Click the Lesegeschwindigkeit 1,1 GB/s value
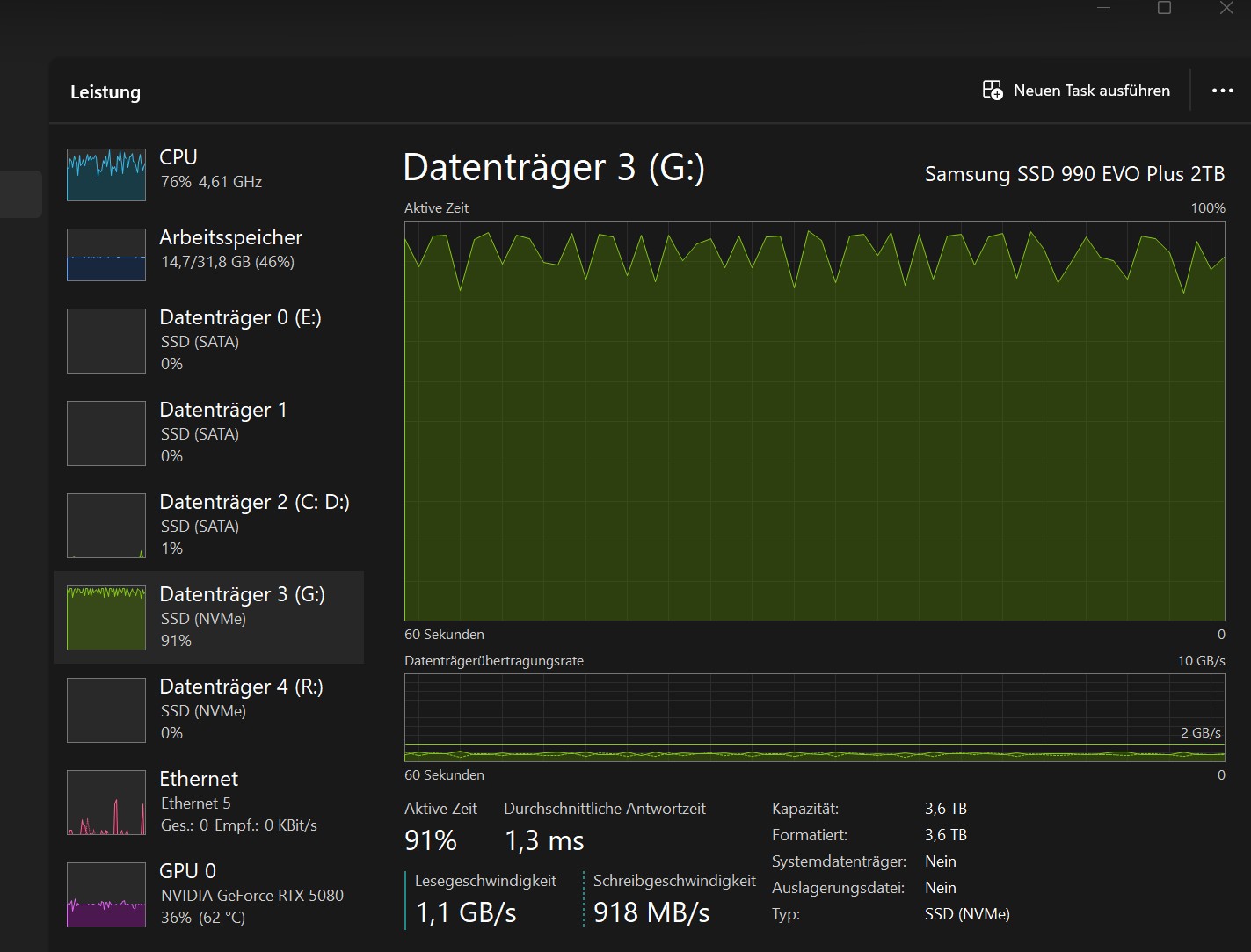Viewport: 1251px width, 952px height. tap(466, 912)
